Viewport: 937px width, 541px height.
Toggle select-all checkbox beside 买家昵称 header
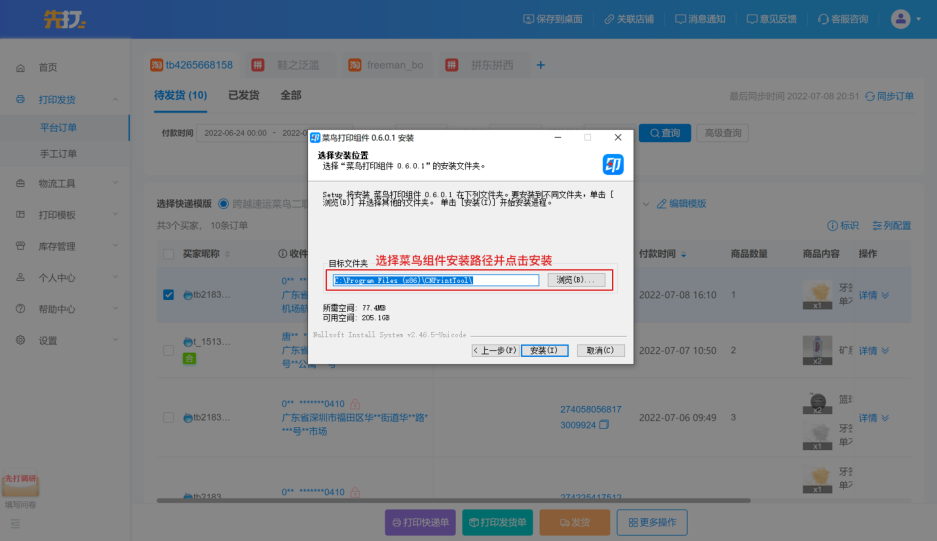click(168, 254)
